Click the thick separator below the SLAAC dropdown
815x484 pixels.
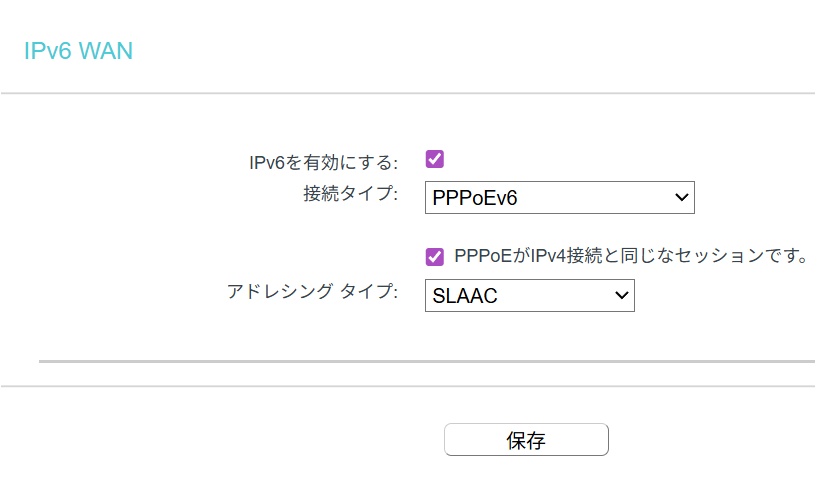pos(426,360)
